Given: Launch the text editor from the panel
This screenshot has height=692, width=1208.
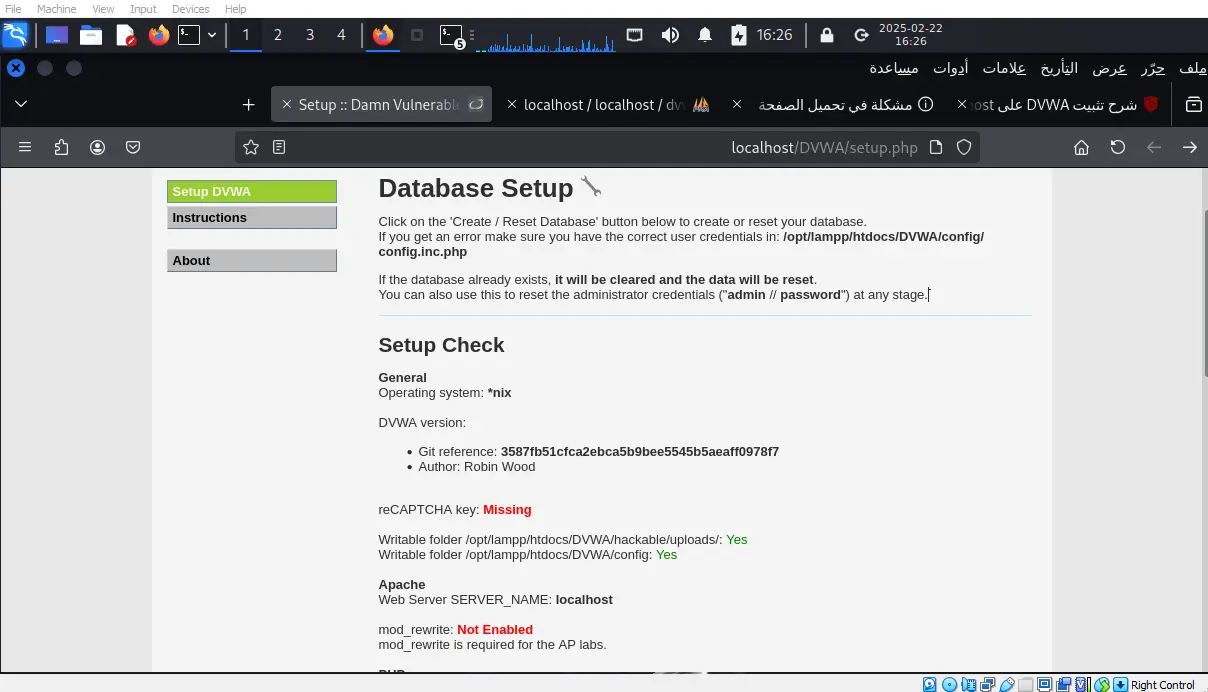Looking at the screenshot, I should (x=125, y=35).
